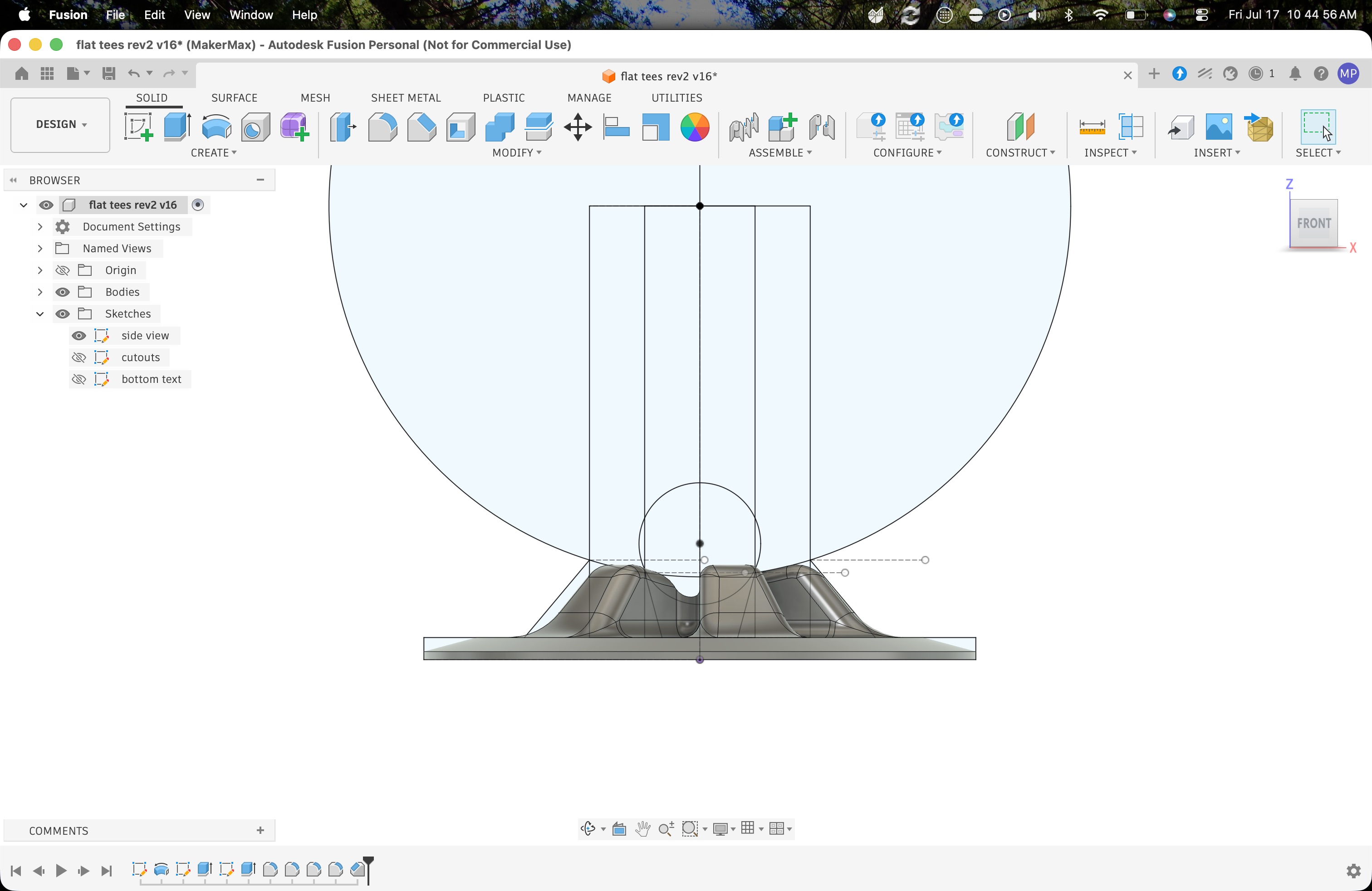Add a comment with the plus button
Viewport: 1372px width, 891px height.
coord(260,831)
